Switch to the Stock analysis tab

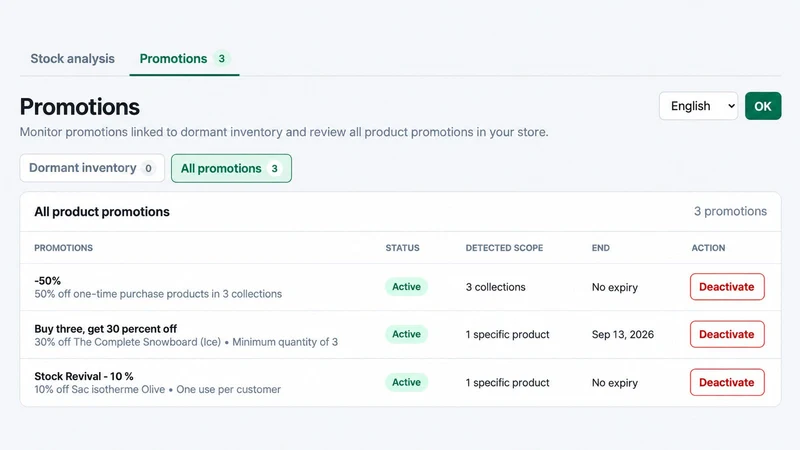[72, 59]
